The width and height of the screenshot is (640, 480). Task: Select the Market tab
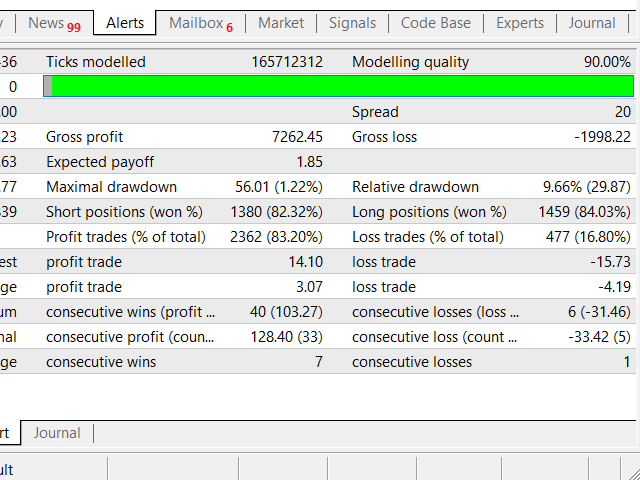tap(281, 23)
